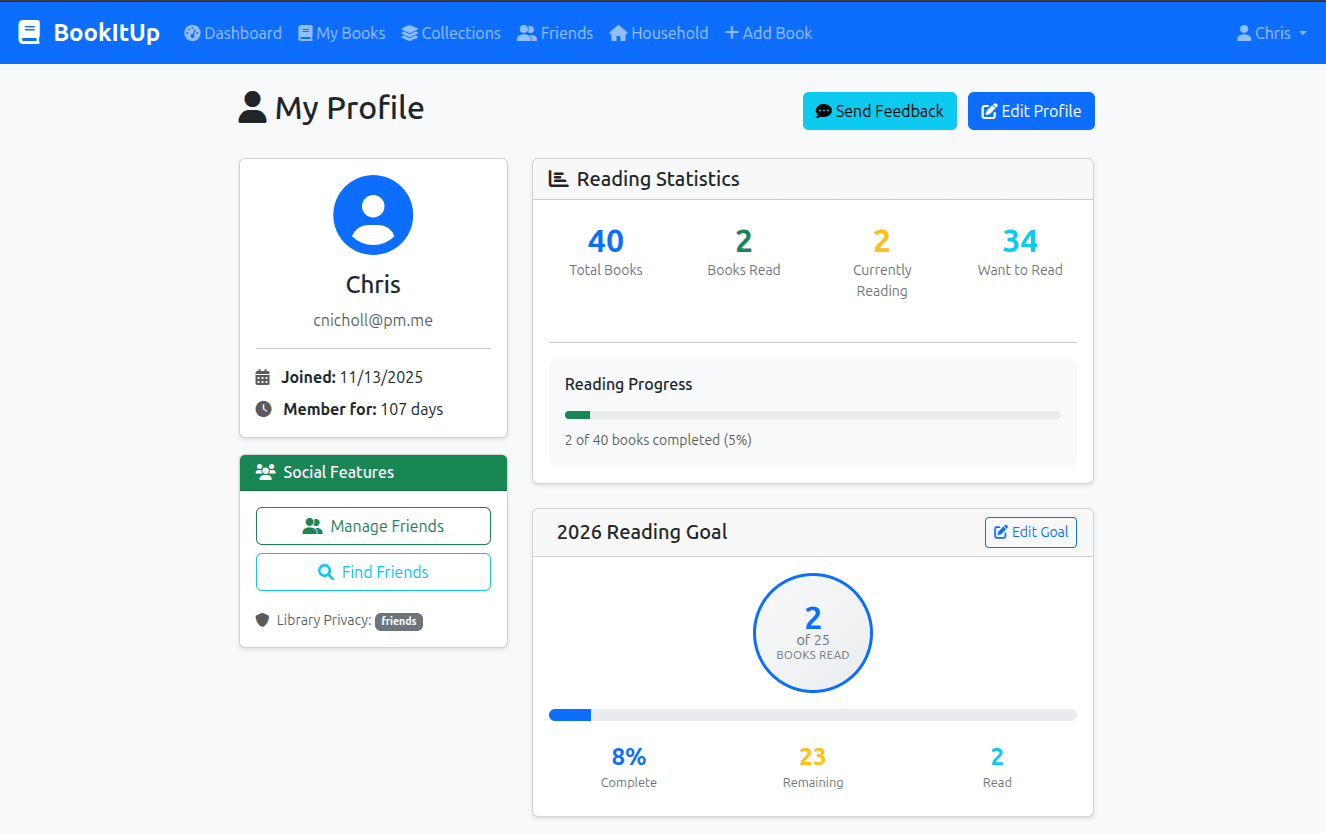The width and height of the screenshot is (1326, 833).
Task: Open the Household menu item
Action: pyautogui.click(x=658, y=33)
